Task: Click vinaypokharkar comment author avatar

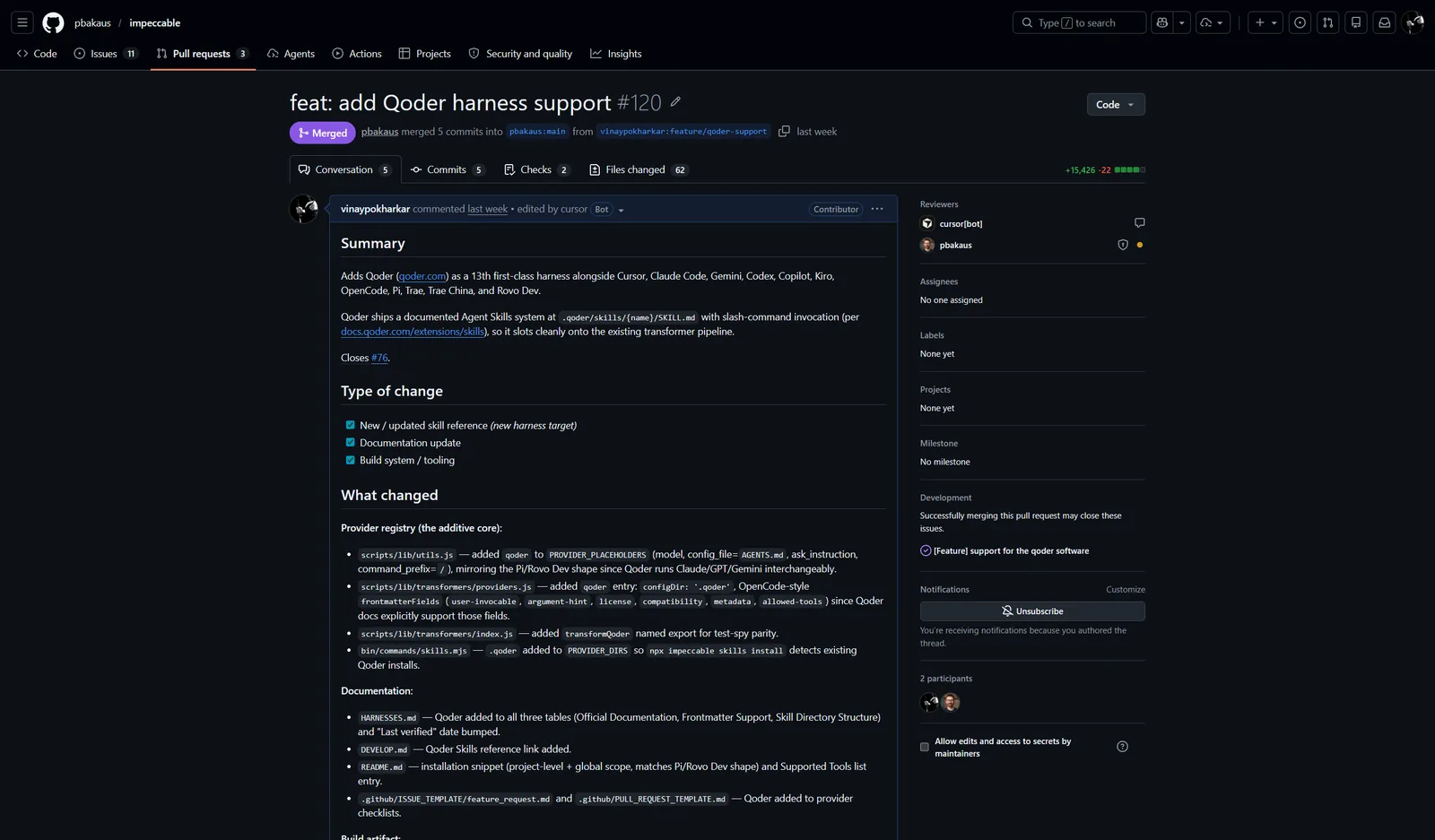Action: pyautogui.click(x=304, y=209)
